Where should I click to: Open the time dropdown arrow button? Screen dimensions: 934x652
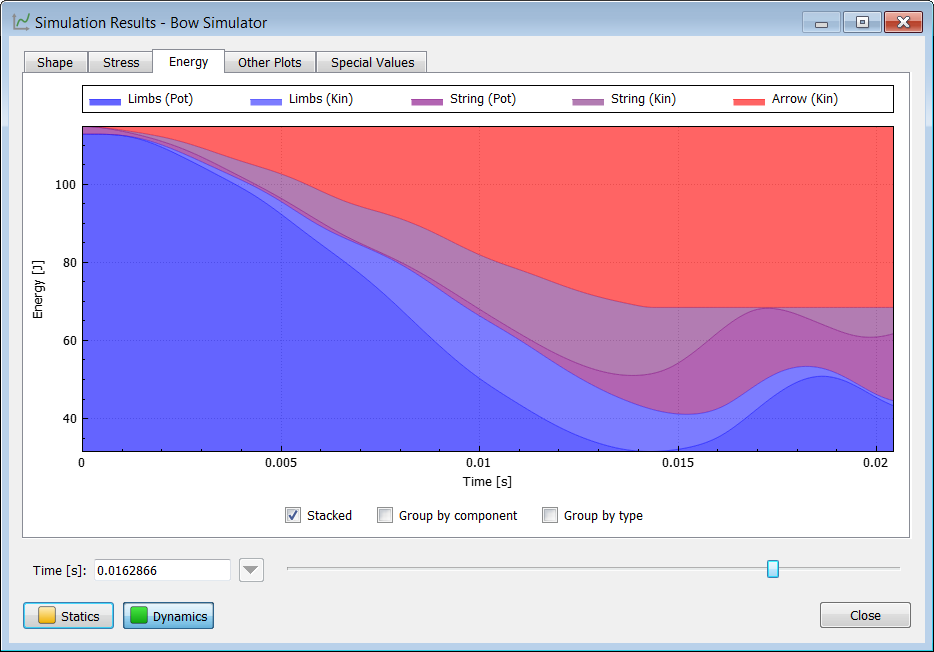[x=251, y=570]
